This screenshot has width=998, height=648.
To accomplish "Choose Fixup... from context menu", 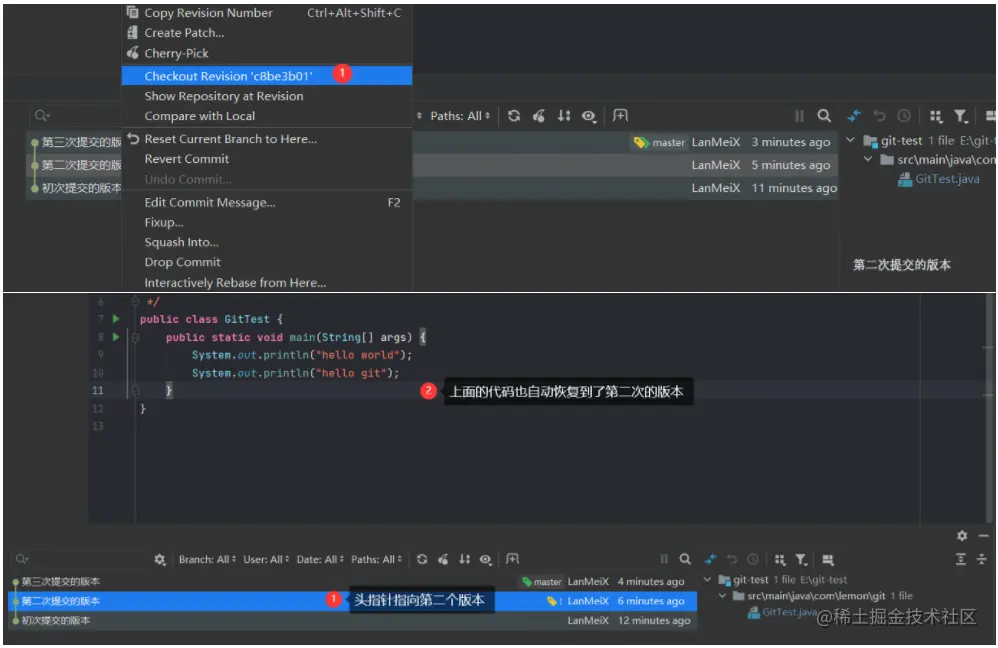I will (x=267, y=222).
